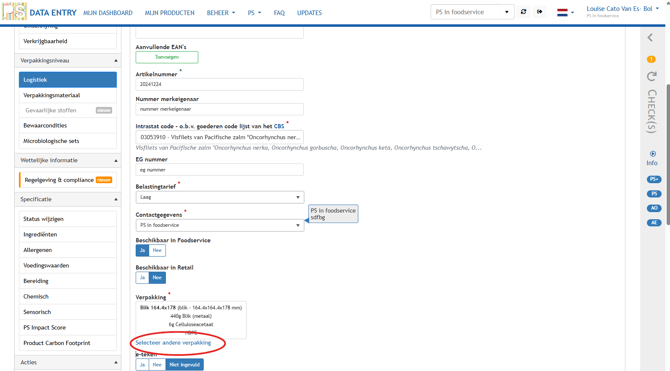Open the Beheer menu

[220, 13]
